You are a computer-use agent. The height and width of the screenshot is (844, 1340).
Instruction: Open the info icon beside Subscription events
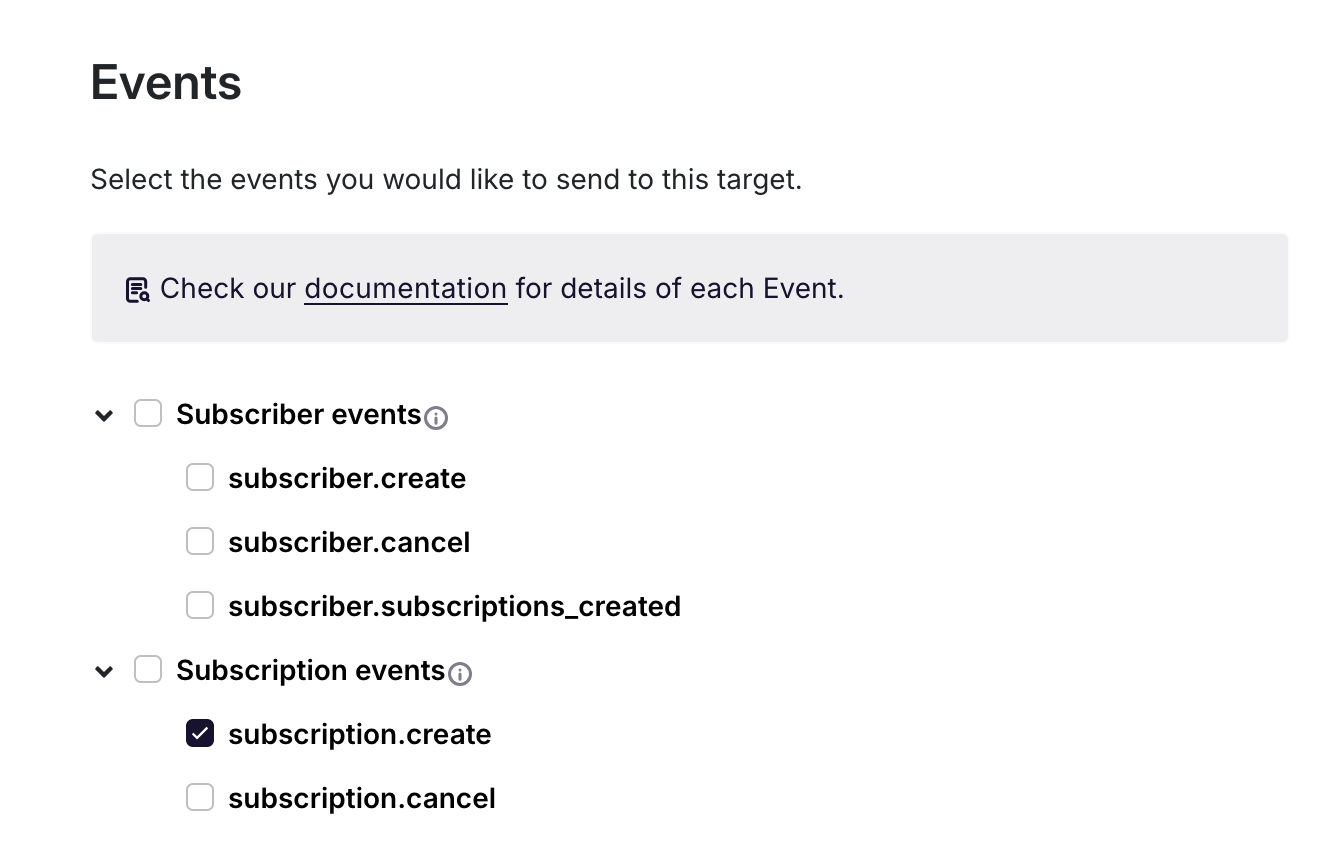click(461, 676)
